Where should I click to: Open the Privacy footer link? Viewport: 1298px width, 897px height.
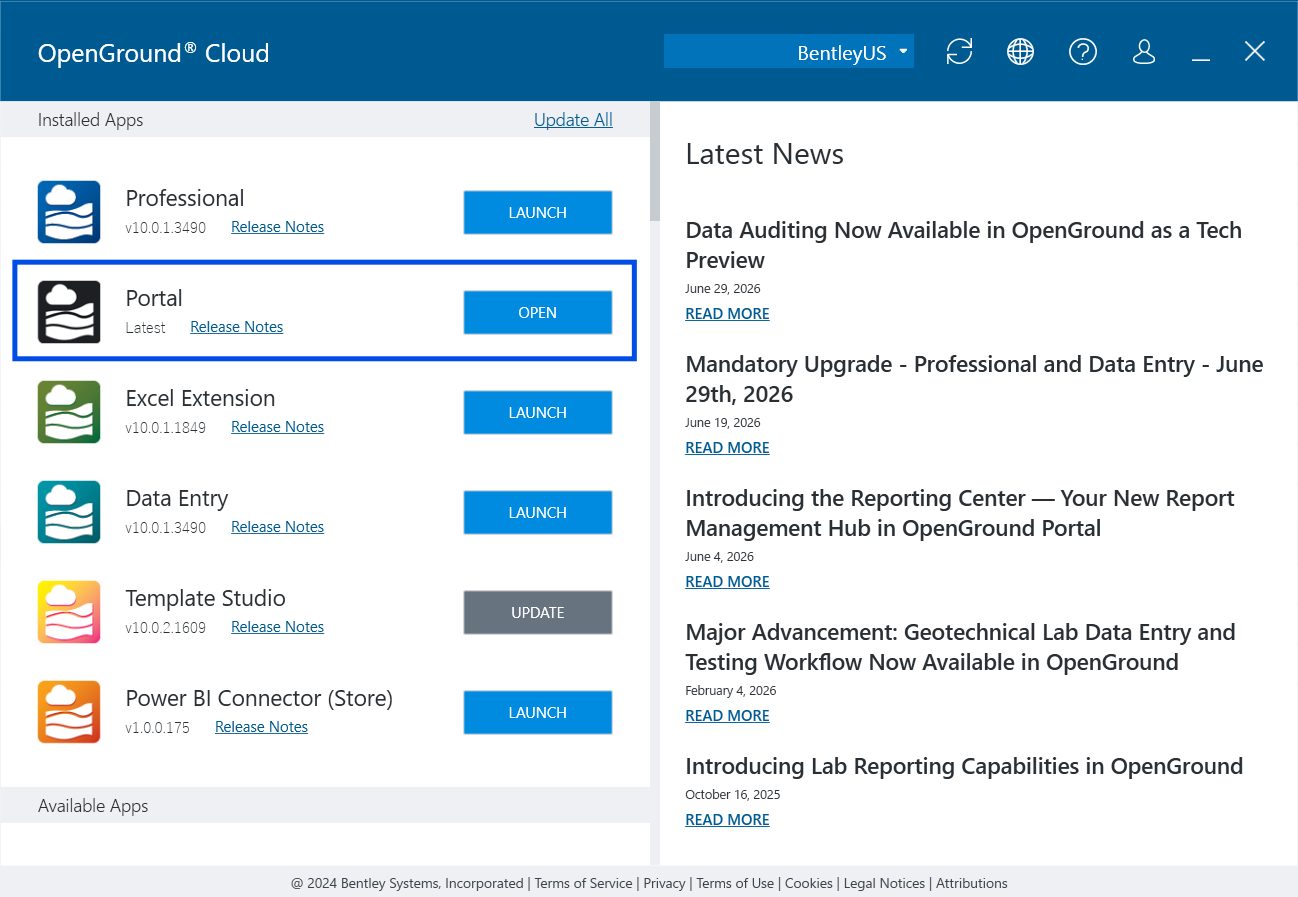[x=665, y=883]
